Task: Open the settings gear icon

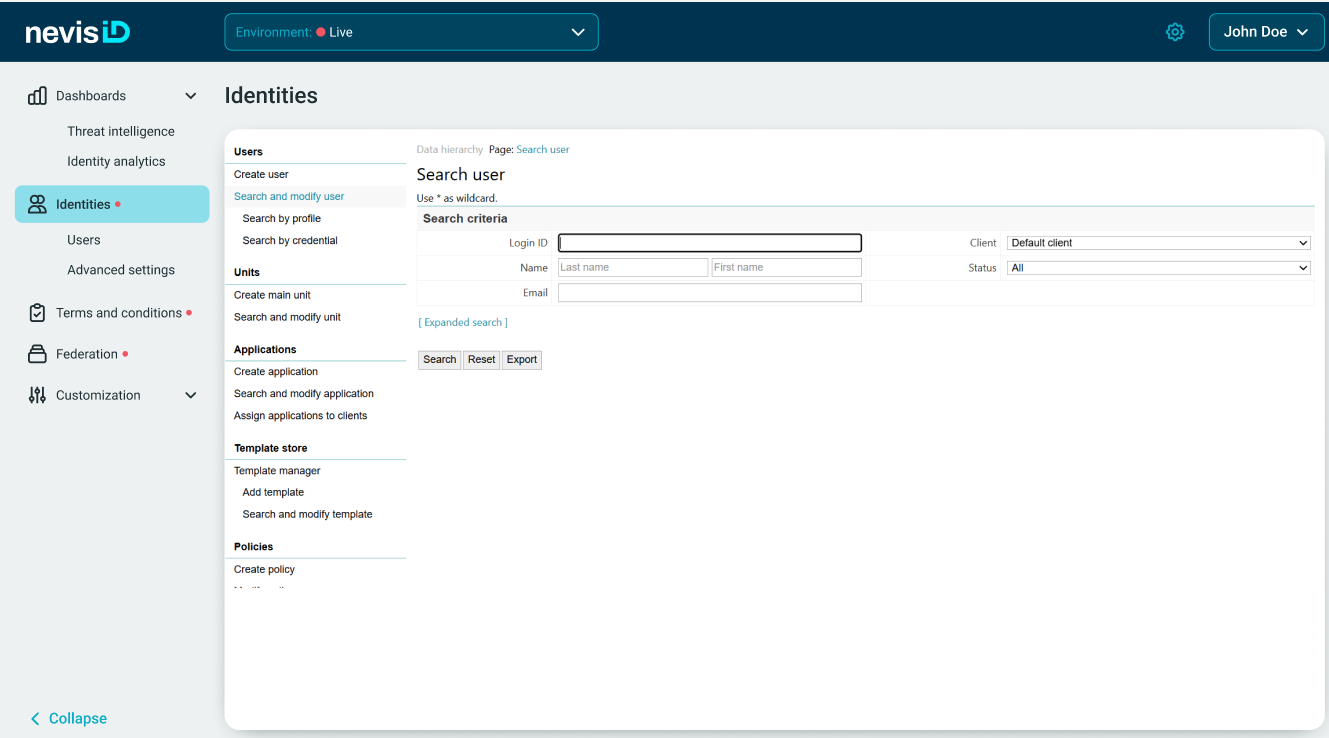Action: [1175, 32]
